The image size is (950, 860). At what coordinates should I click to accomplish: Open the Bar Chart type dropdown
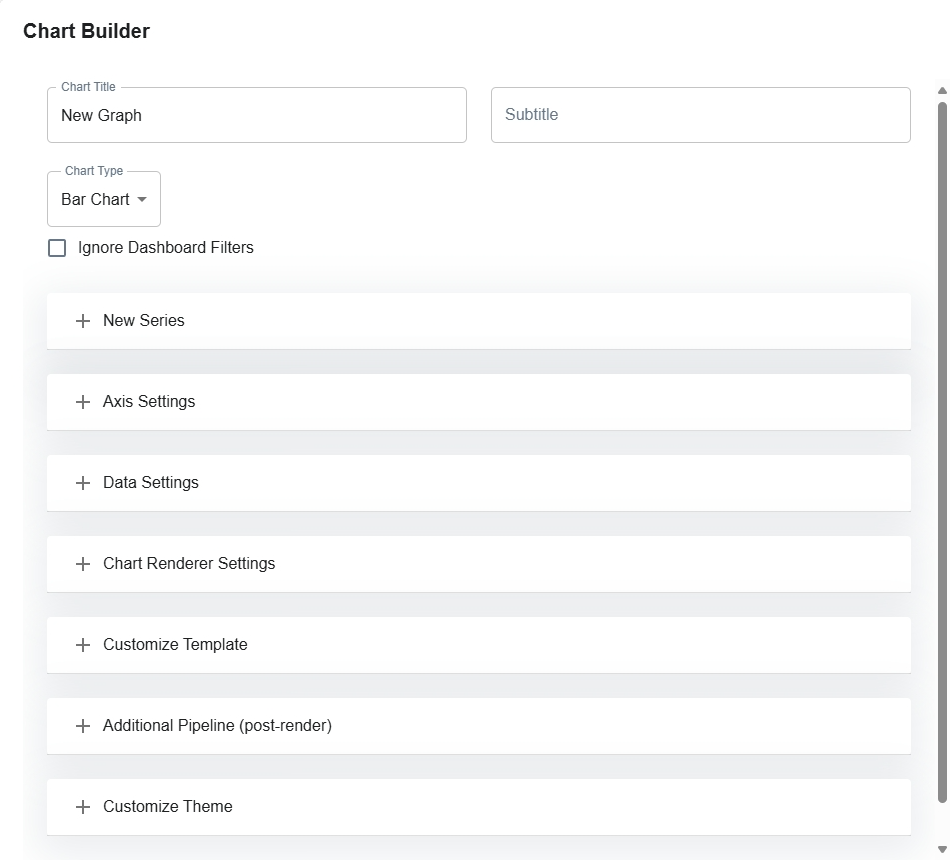coord(96,200)
